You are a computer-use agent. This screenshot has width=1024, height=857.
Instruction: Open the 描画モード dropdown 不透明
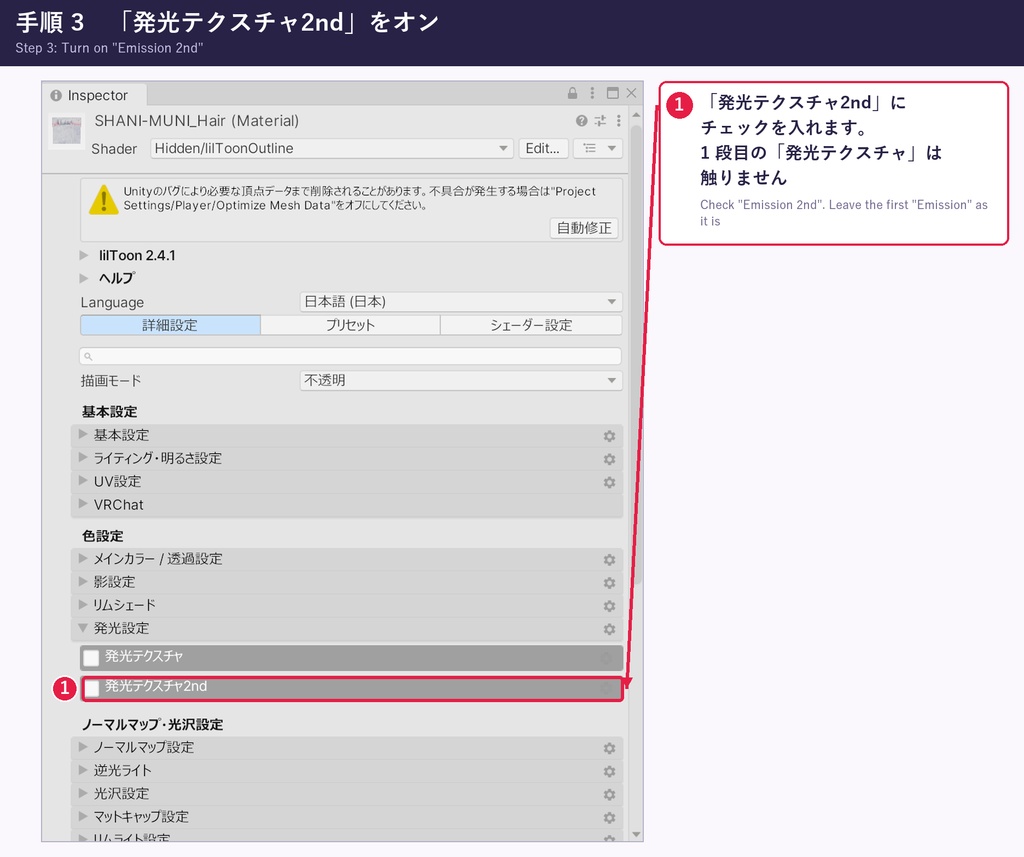click(x=461, y=380)
